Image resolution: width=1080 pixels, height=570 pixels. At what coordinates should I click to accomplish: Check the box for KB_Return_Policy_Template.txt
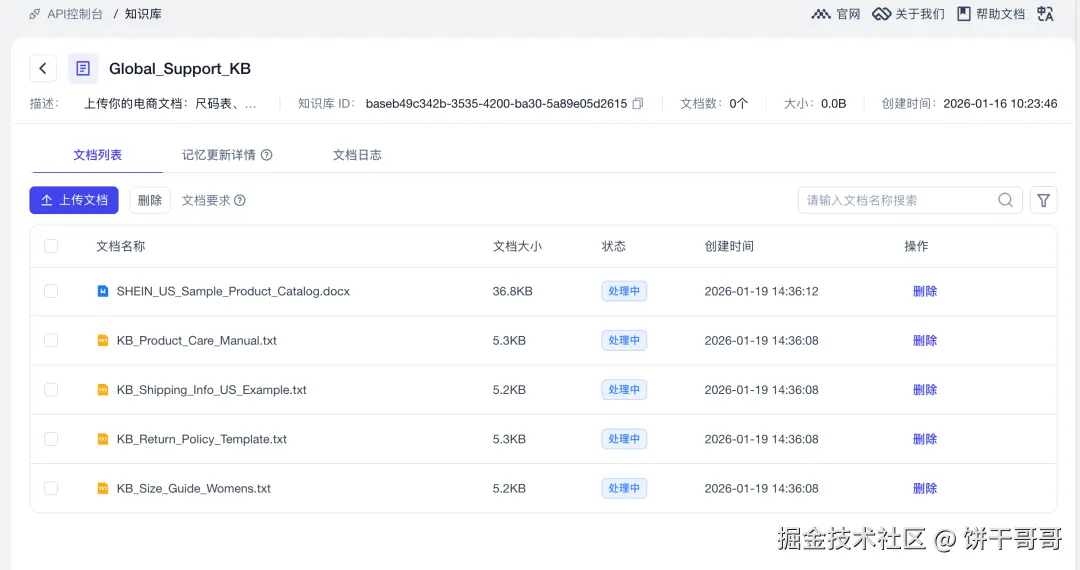[x=51, y=439]
